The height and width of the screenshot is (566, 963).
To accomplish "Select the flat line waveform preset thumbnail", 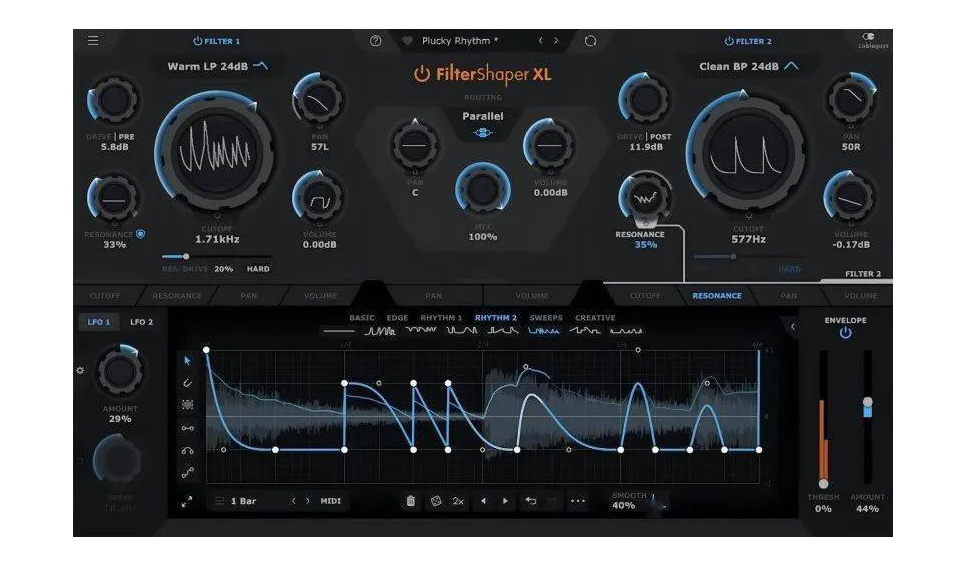I will click(x=339, y=331).
